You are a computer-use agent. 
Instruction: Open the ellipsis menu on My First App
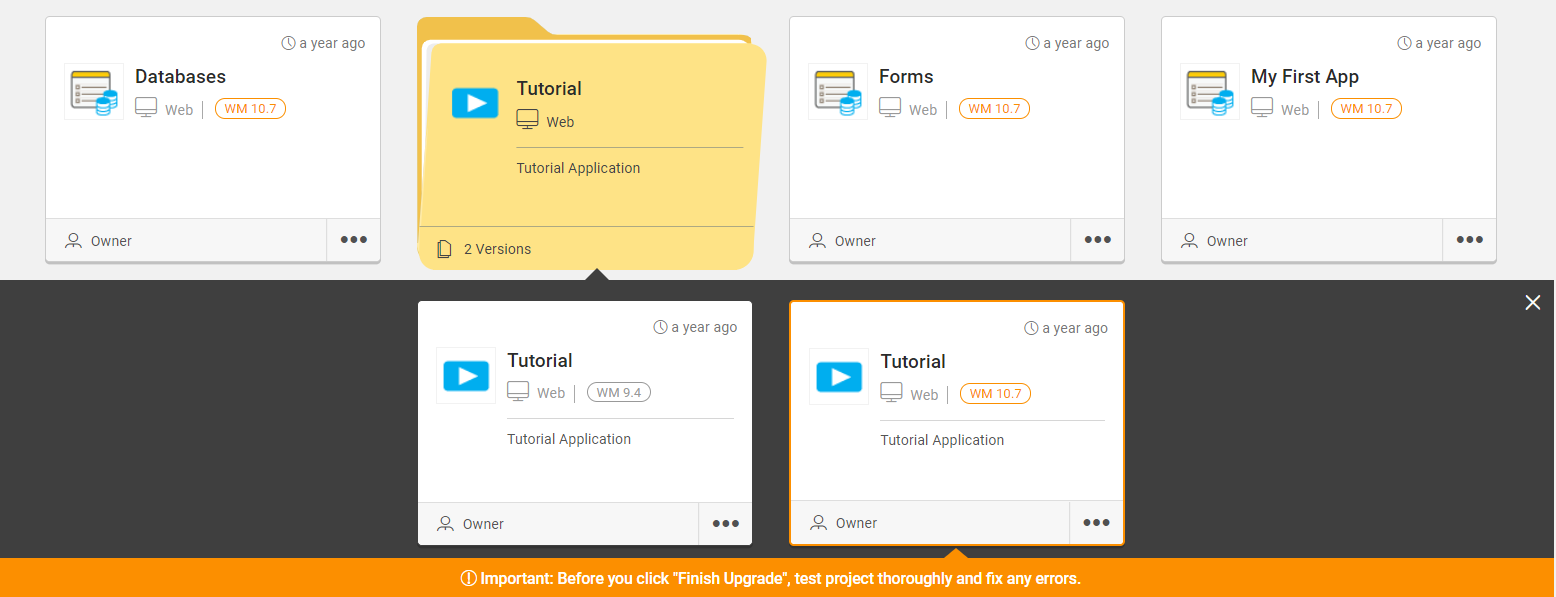click(1469, 239)
